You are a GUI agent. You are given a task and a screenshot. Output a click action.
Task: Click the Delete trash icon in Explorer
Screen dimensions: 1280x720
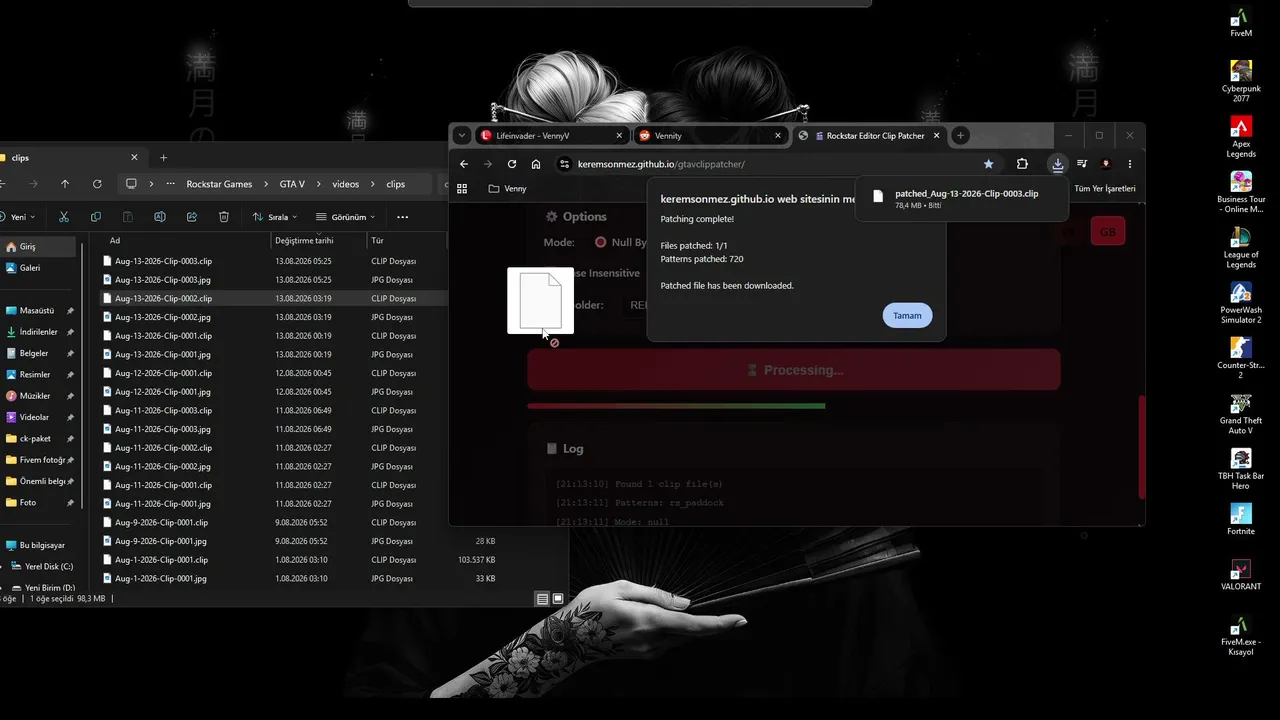click(224, 217)
